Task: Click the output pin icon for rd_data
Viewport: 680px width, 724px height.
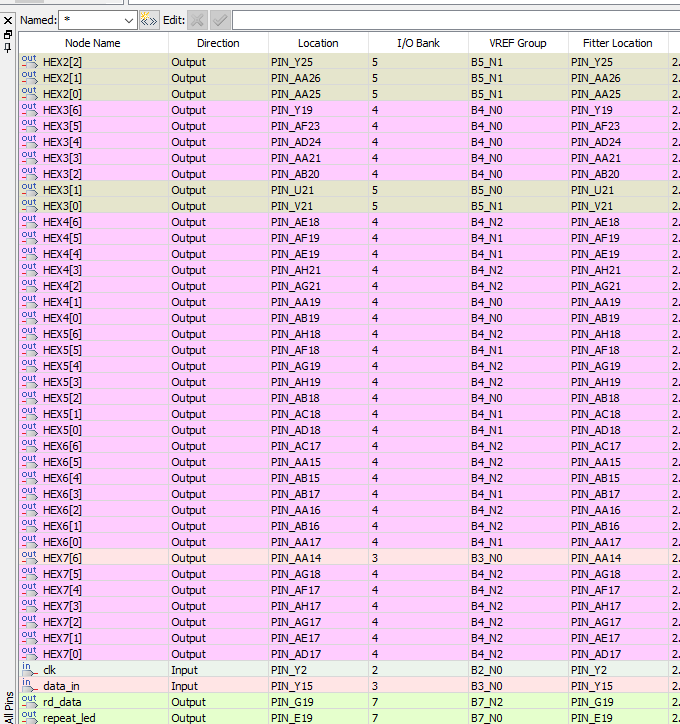Action: point(30,702)
